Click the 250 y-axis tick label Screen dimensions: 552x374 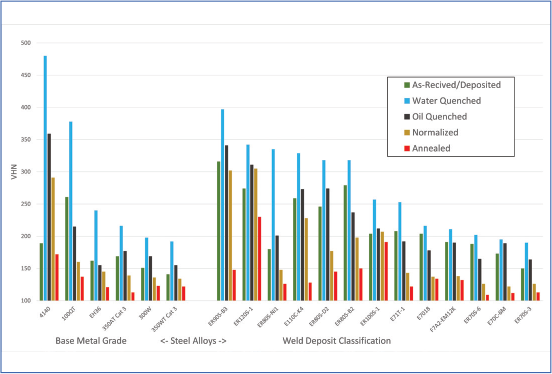(26, 204)
